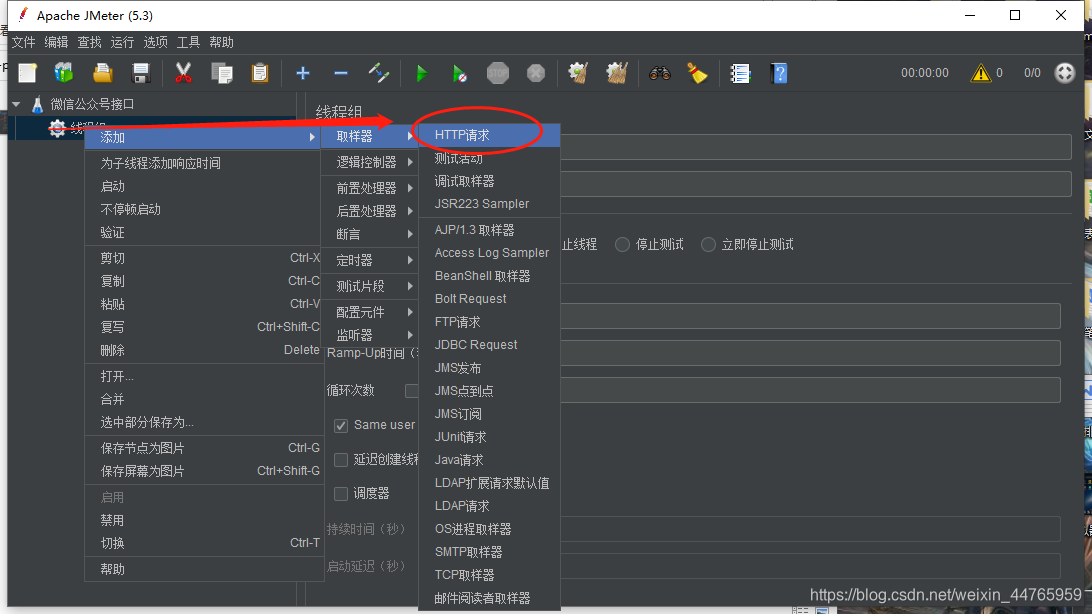Click the New test plan icon
The height and width of the screenshot is (614, 1092).
(27, 73)
